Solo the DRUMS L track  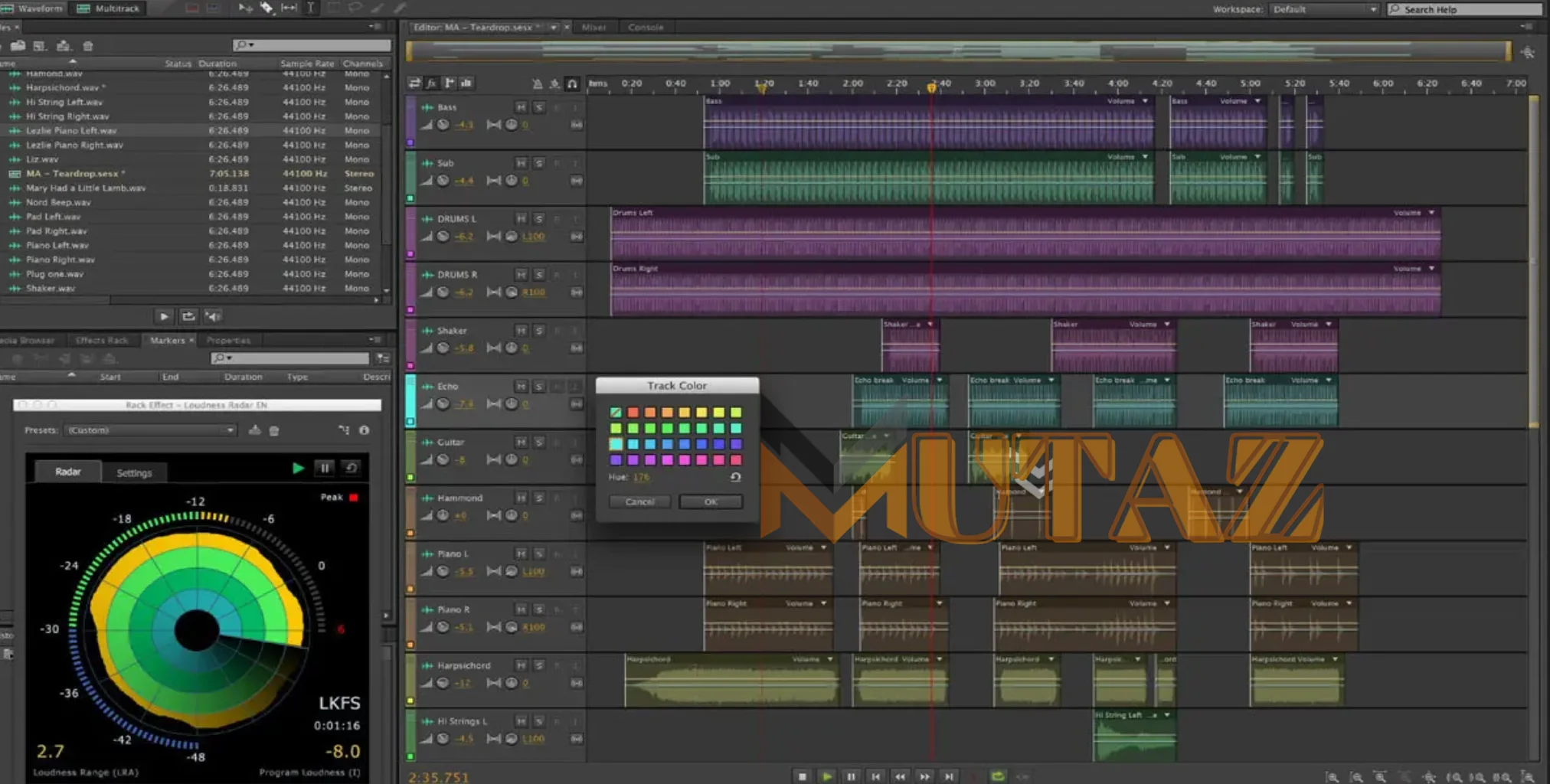tap(539, 219)
